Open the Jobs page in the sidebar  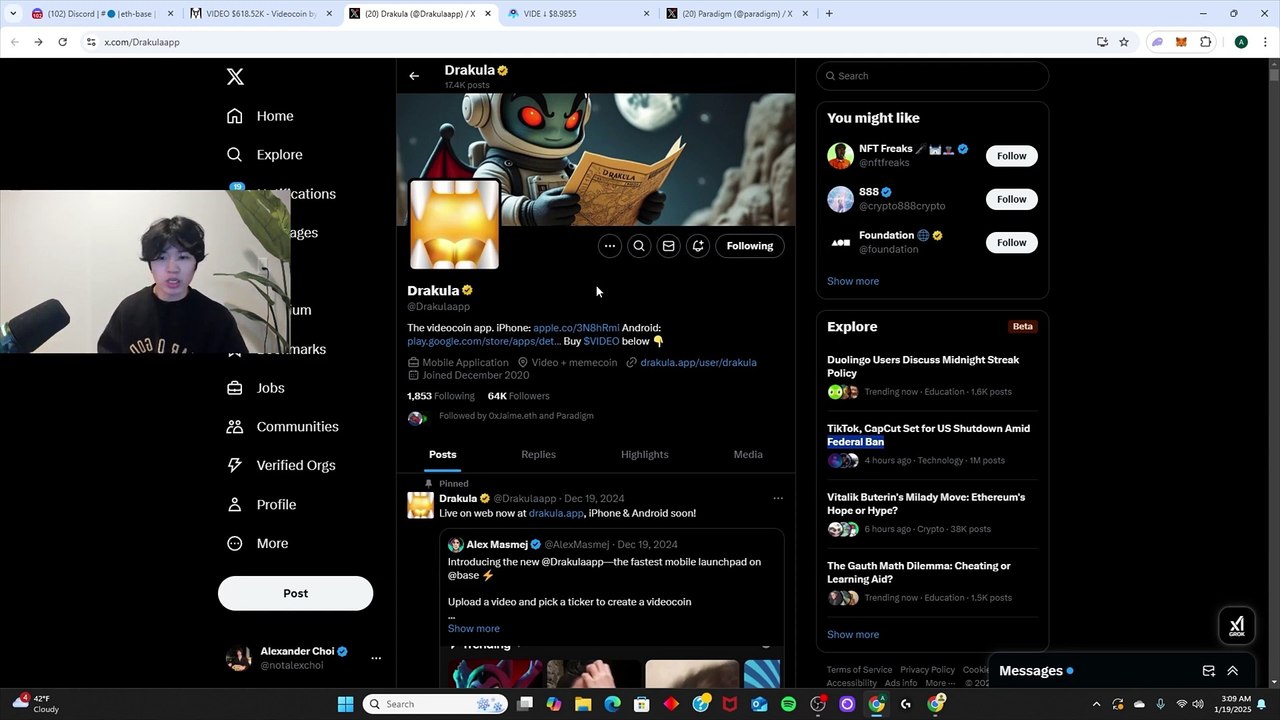pyautogui.click(x=256, y=388)
